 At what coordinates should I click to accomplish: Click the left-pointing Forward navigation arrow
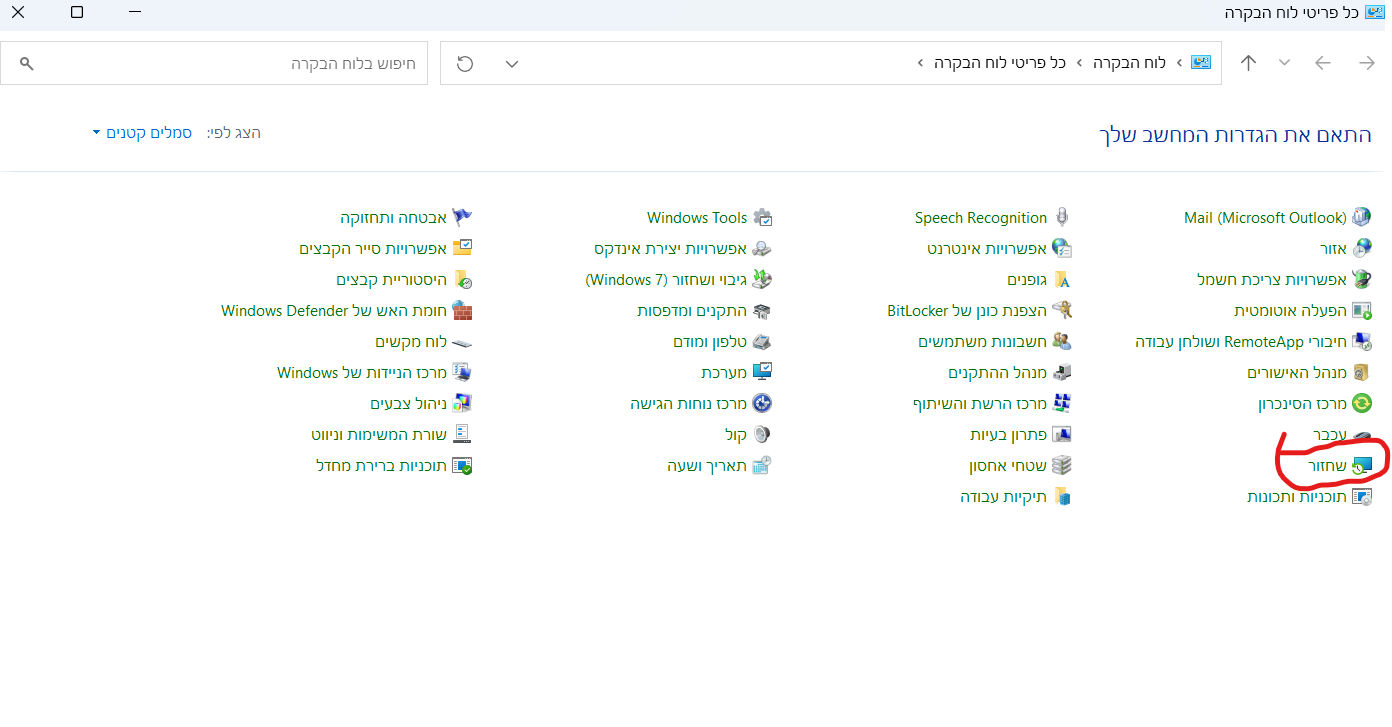tap(1323, 63)
